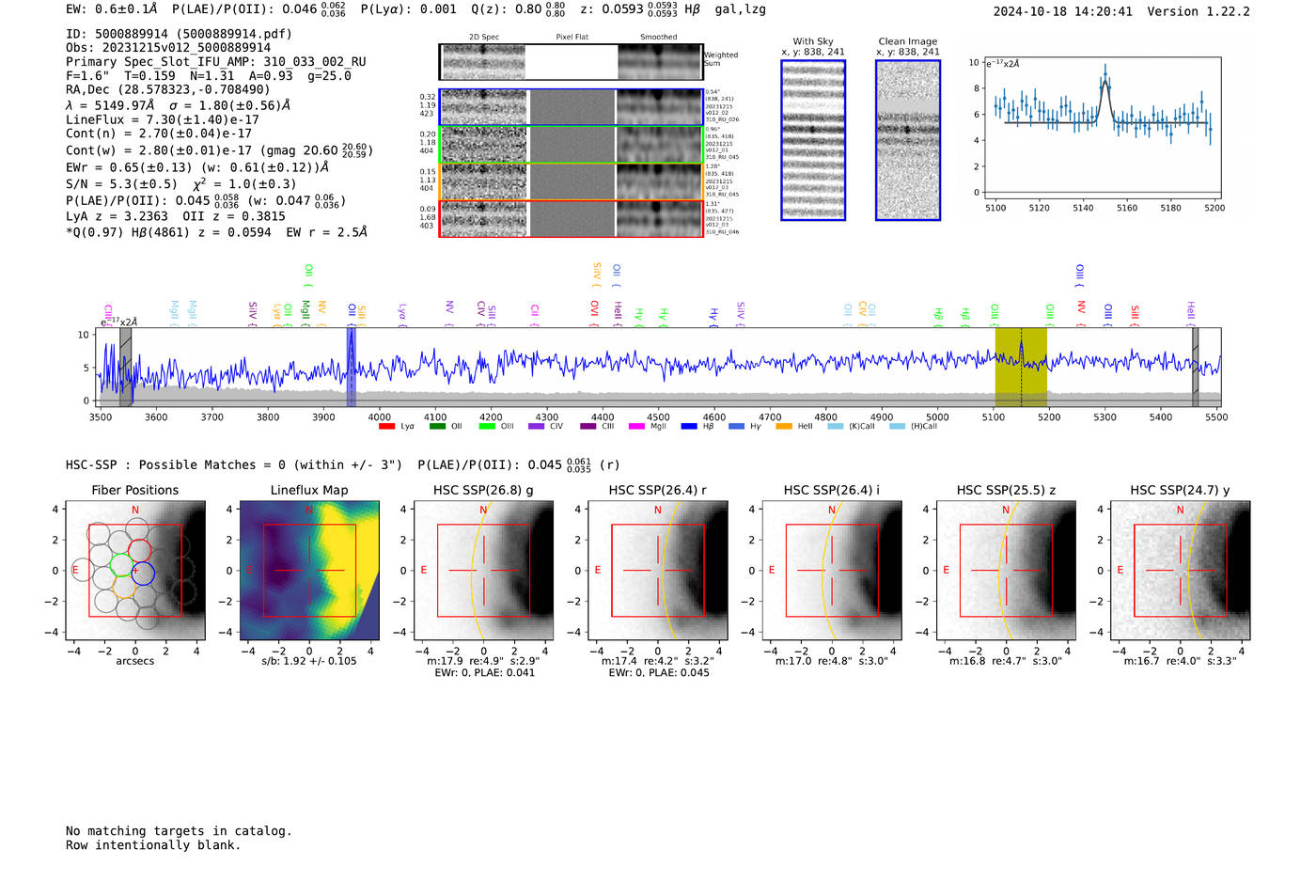The image size is (1316, 896).
Task: Click the Version 1.22.2 label
Action: point(1198,11)
